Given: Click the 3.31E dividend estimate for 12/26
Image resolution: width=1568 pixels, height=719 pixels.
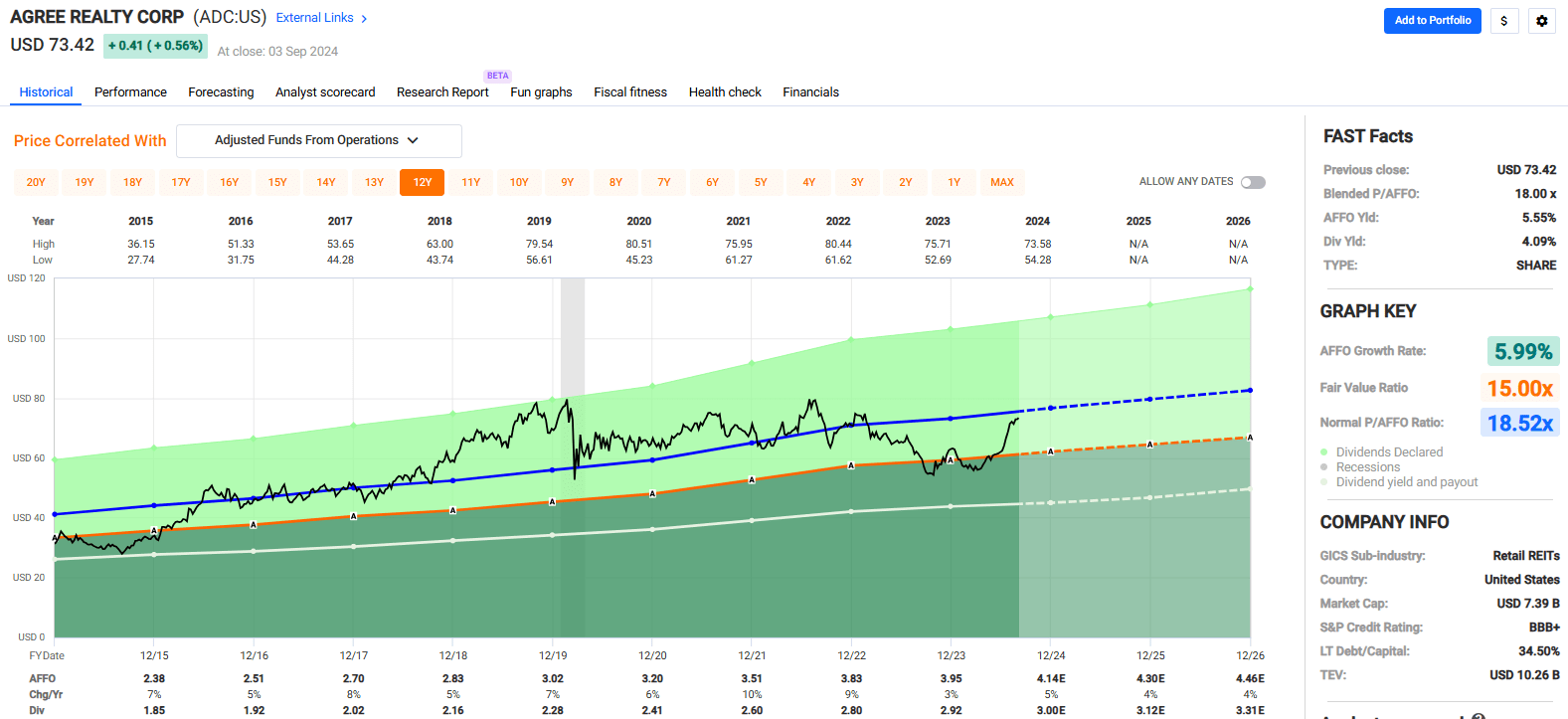Looking at the screenshot, I should pos(1250,711).
